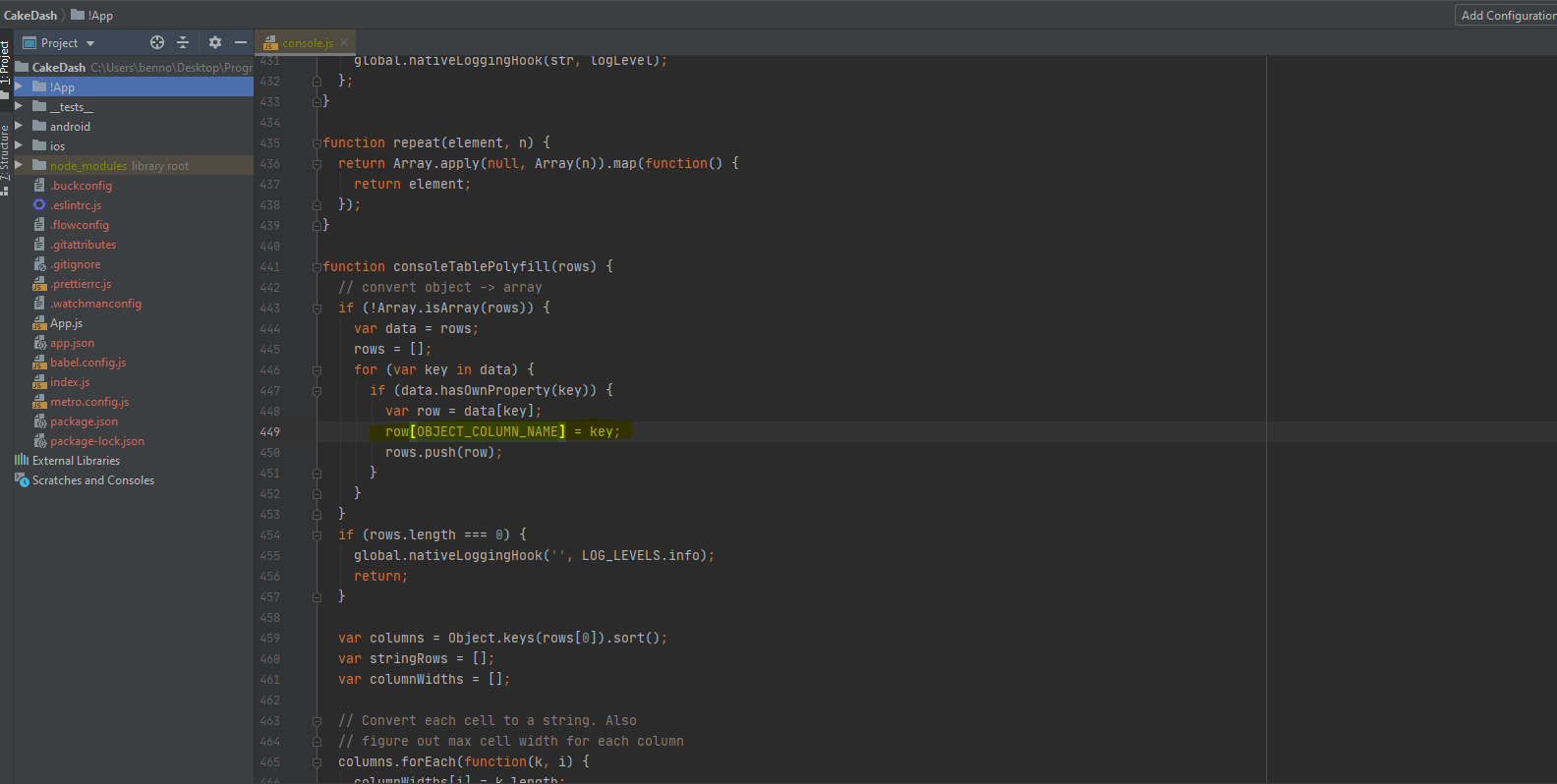Click the package.json file icon

tap(39, 420)
